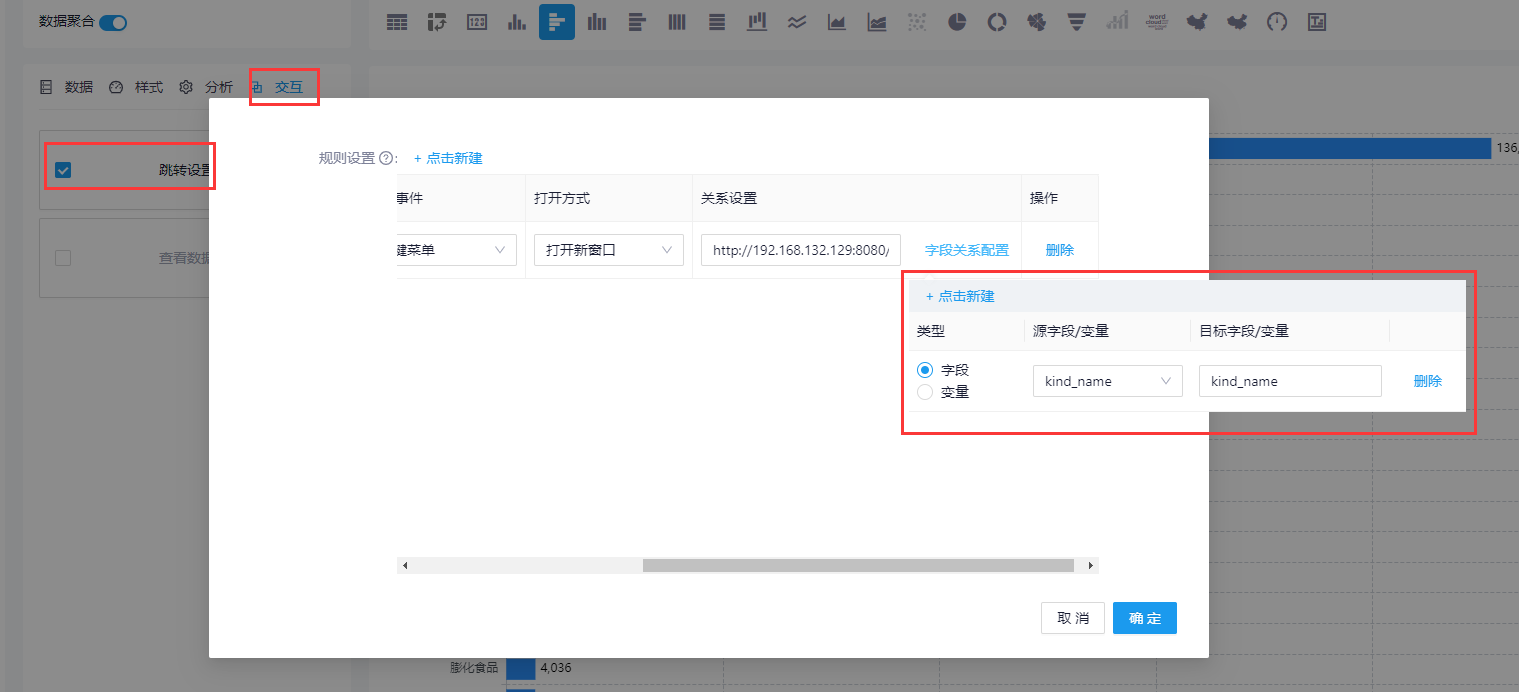Expand the event dropdown showing 建菜单
1519x692 pixels.
[455, 249]
